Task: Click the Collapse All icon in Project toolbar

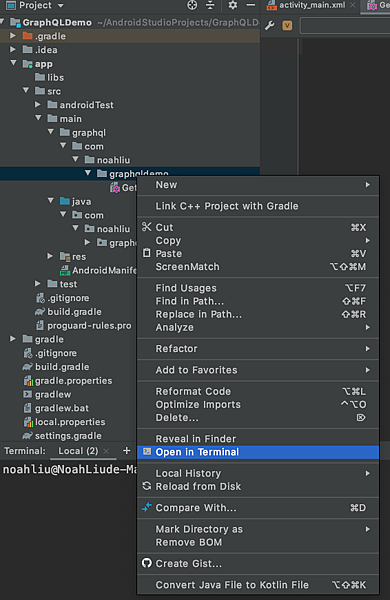Action: pos(210,5)
